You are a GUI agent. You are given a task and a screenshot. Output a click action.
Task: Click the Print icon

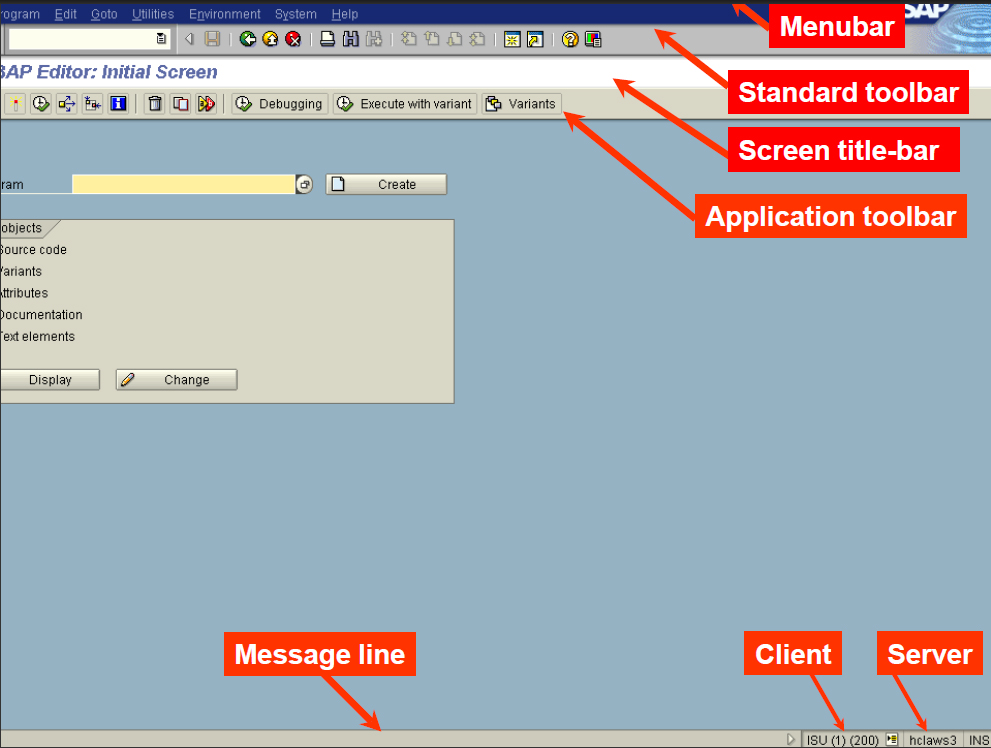point(327,39)
